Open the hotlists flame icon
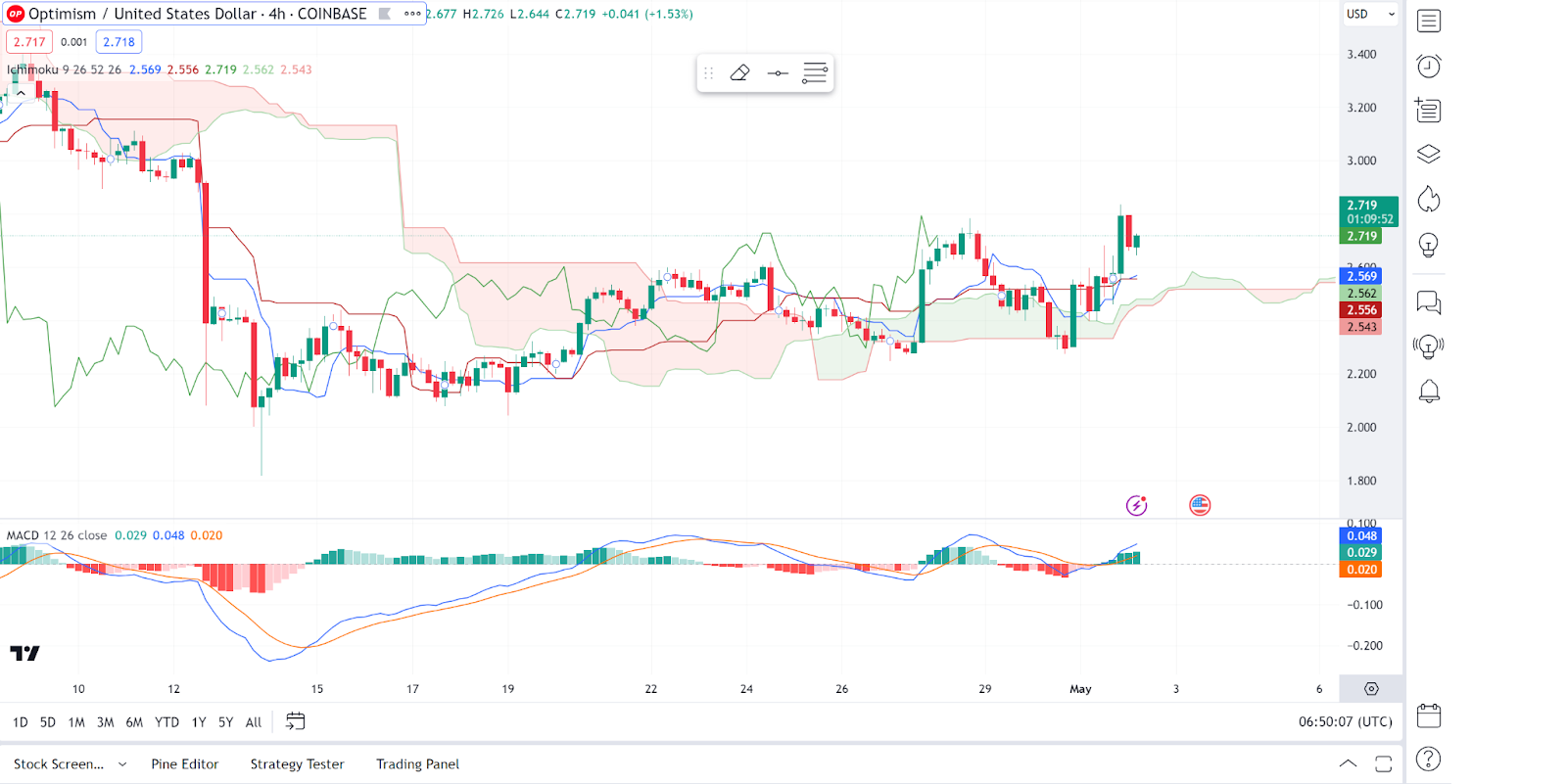The height and width of the screenshot is (784, 1567). 1429,200
